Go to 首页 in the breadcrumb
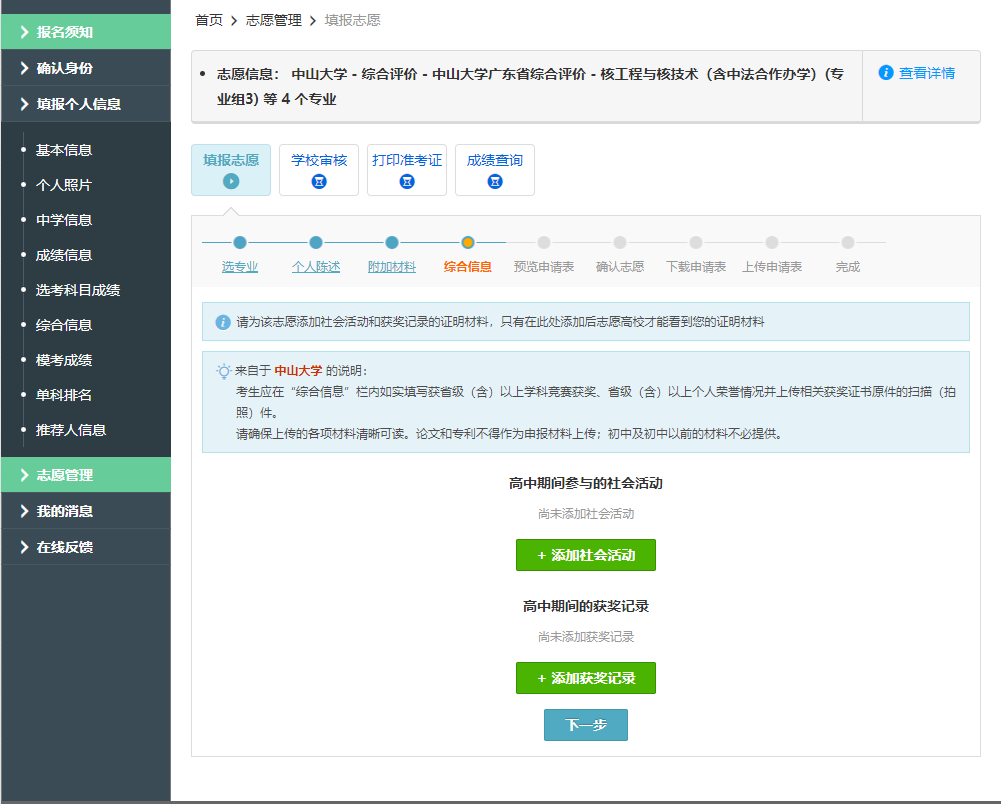The image size is (1001, 804). 209,20
